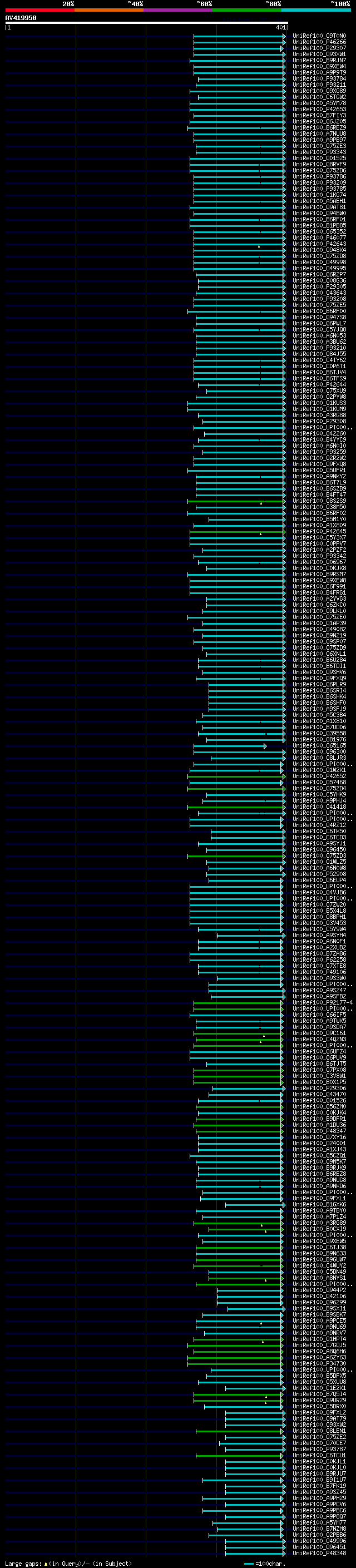The height and width of the screenshot is (1568, 356).
Task: Click the 401 end-position marker
Action: [280, 27]
